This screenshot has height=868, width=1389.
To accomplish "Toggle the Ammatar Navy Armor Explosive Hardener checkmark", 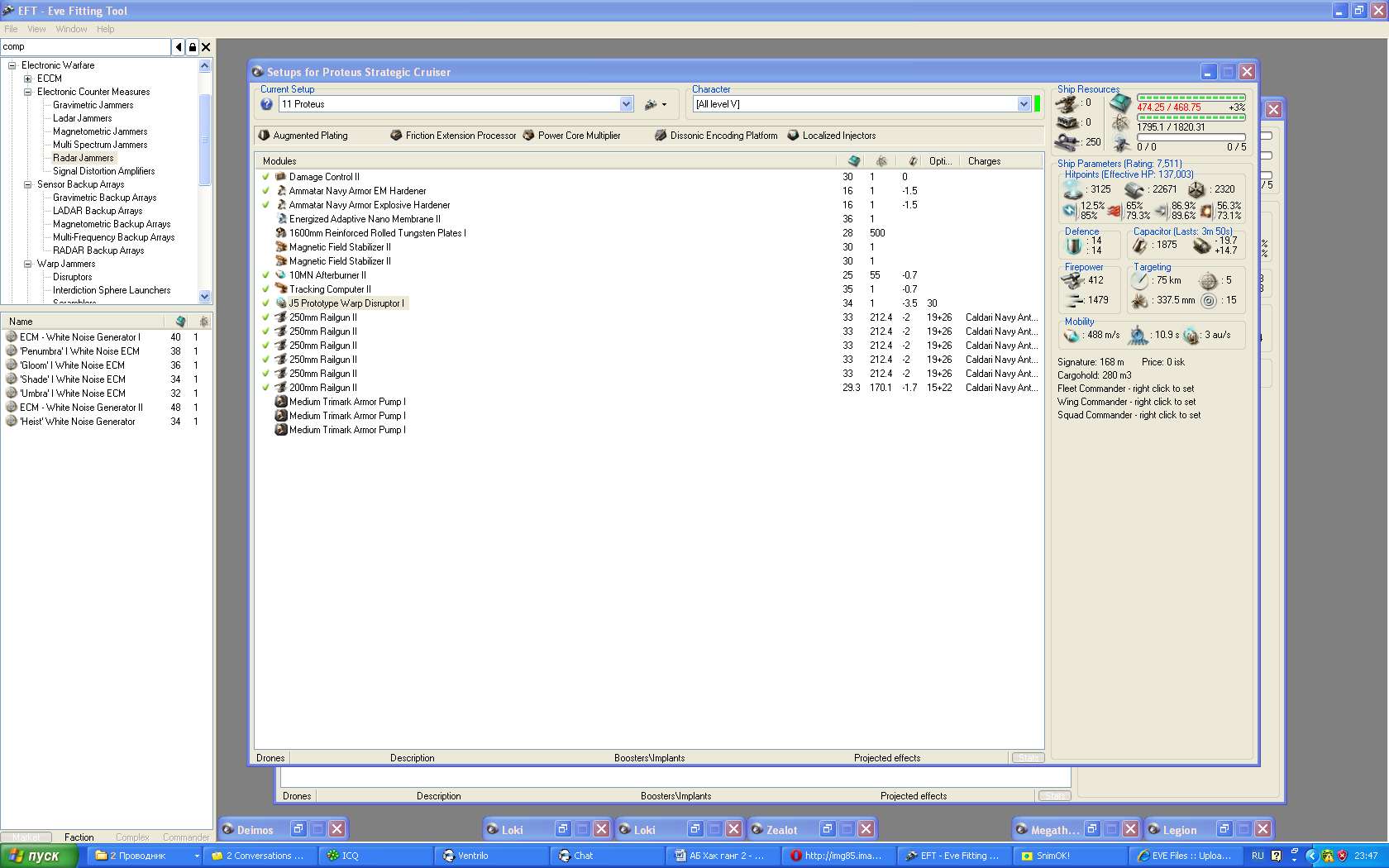I will click(x=265, y=205).
